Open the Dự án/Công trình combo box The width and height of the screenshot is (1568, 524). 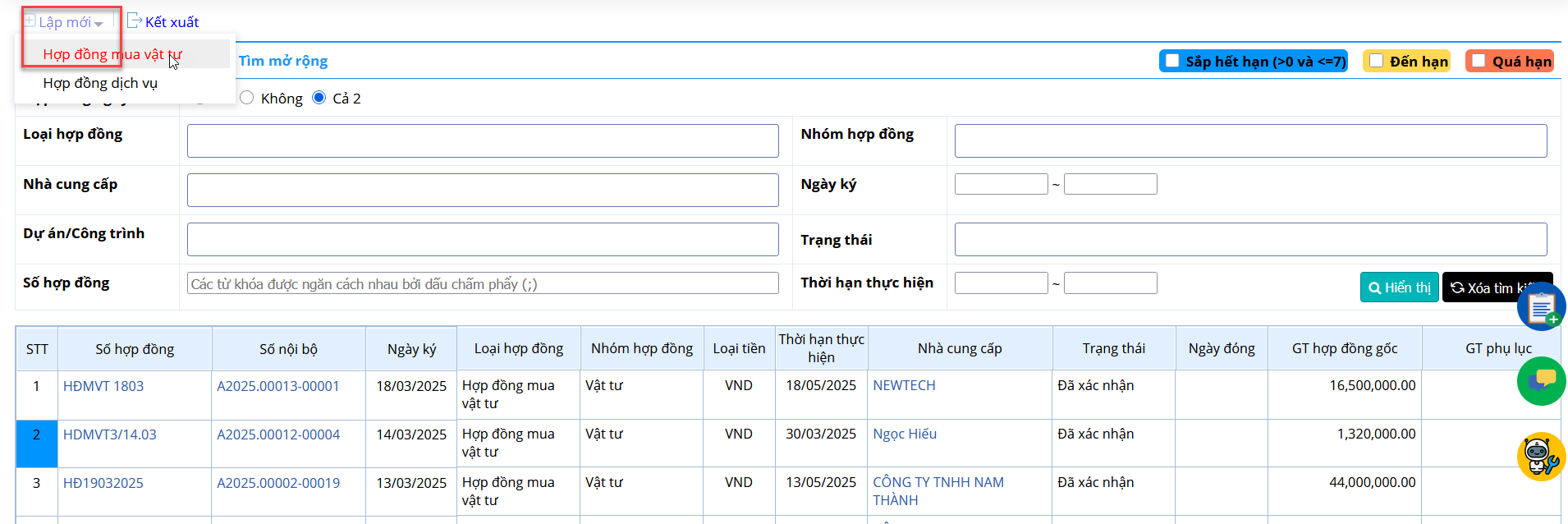(x=483, y=239)
